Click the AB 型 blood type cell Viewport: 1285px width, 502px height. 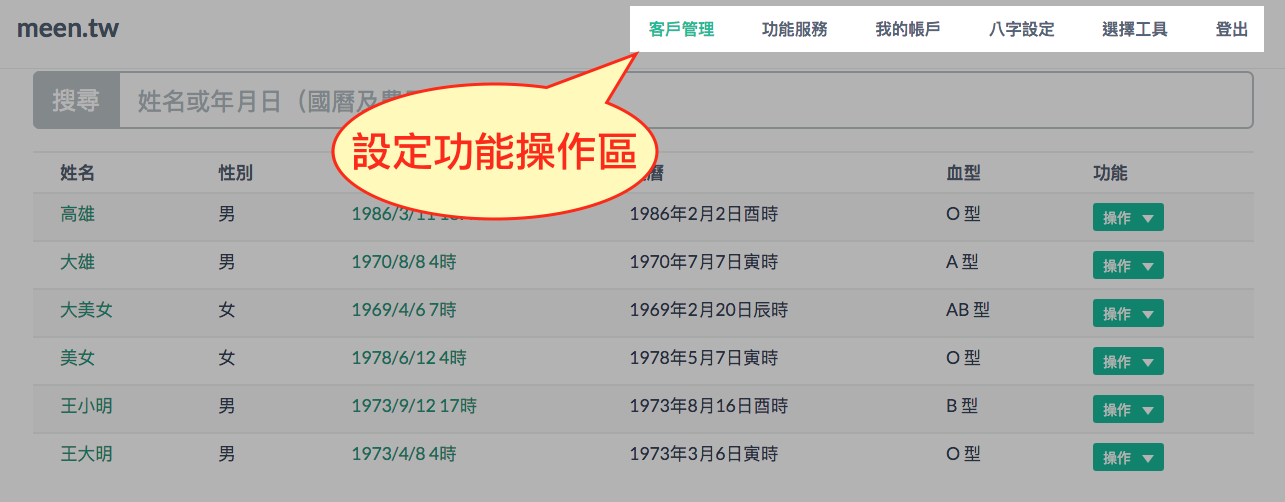click(x=968, y=310)
